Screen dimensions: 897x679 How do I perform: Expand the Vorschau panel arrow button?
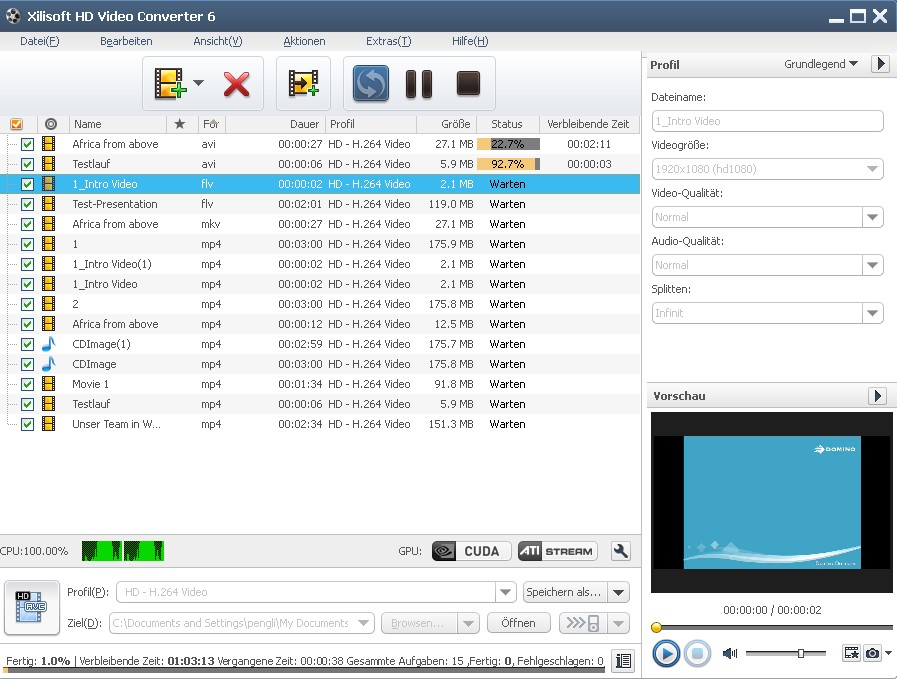(878, 395)
